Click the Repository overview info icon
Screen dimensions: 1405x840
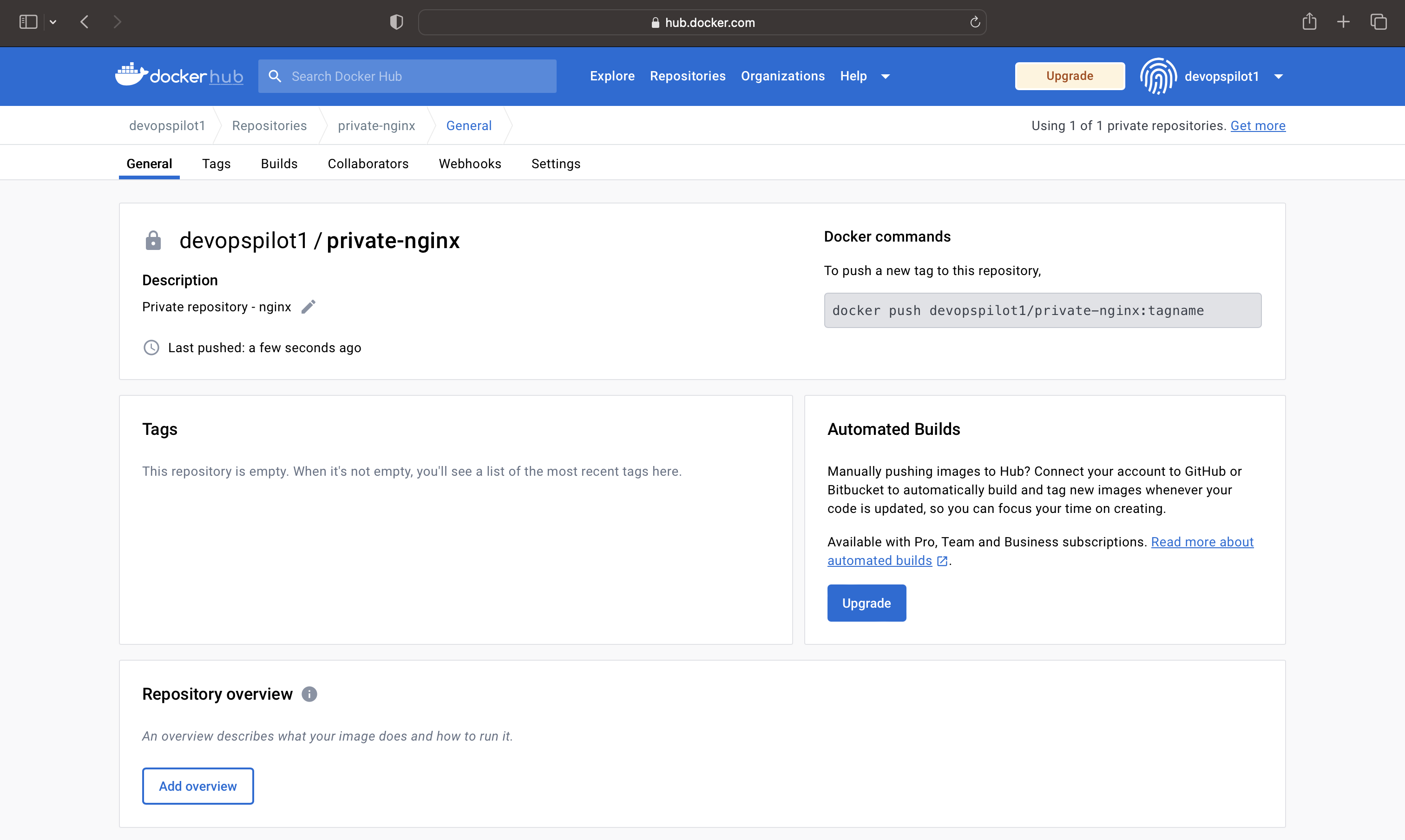tap(309, 694)
